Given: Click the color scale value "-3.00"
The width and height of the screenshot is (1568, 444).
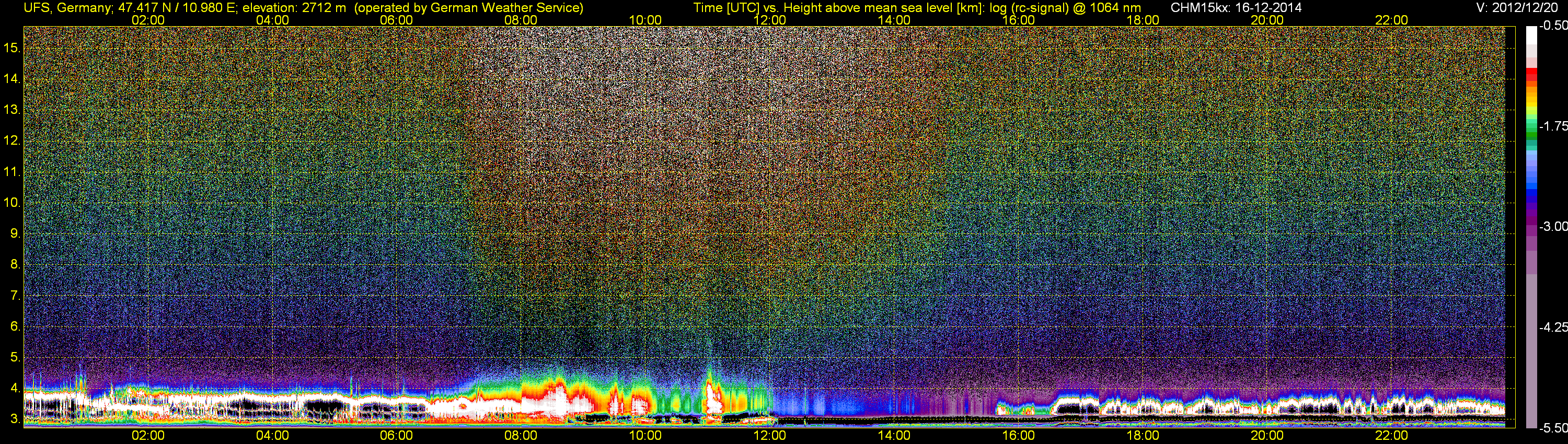Looking at the screenshot, I should [1553, 226].
